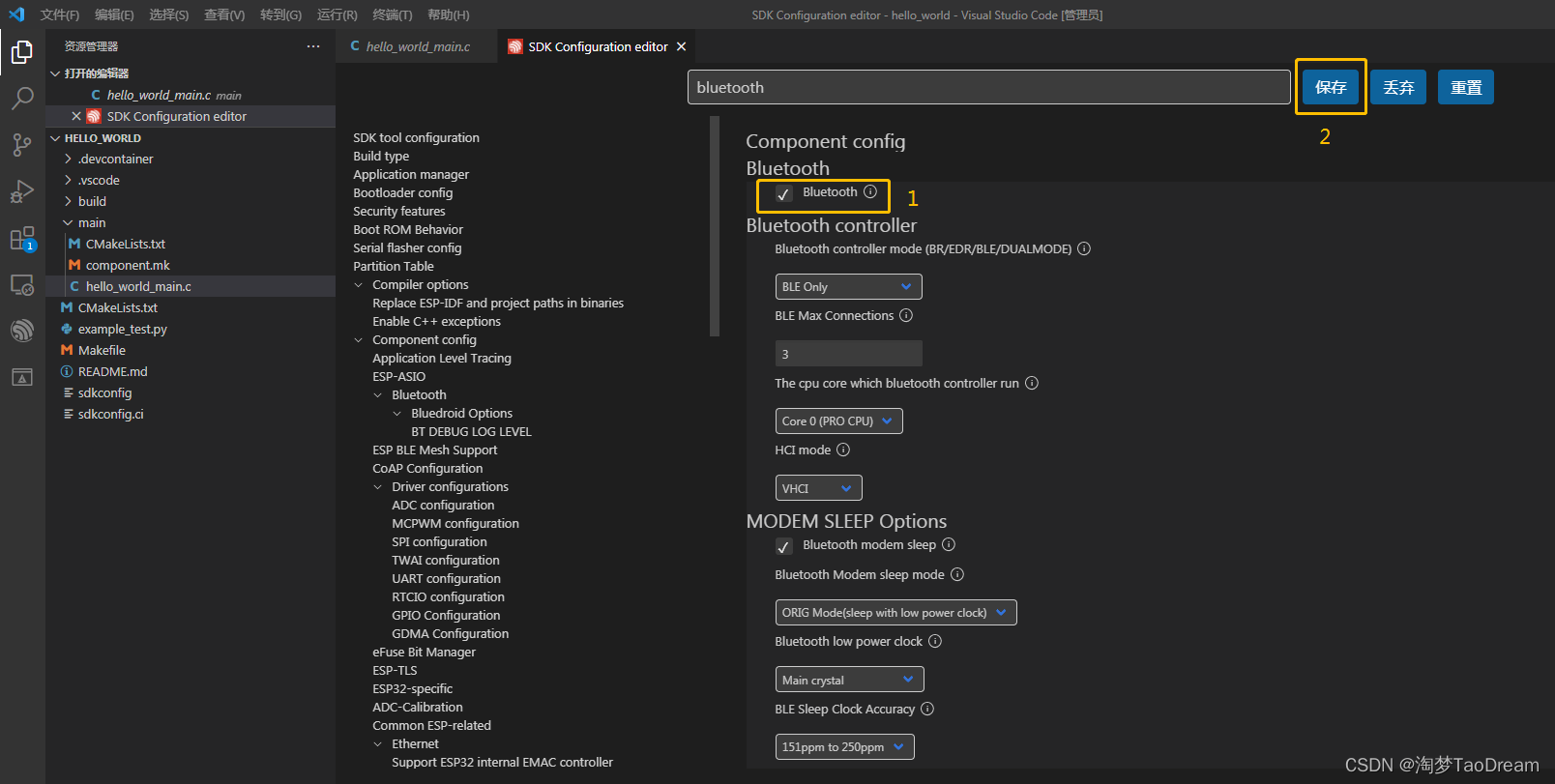Open the bottom activity bar panel icon
Image resolution: width=1555 pixels, height=784 pixels.
click(22, 377)
